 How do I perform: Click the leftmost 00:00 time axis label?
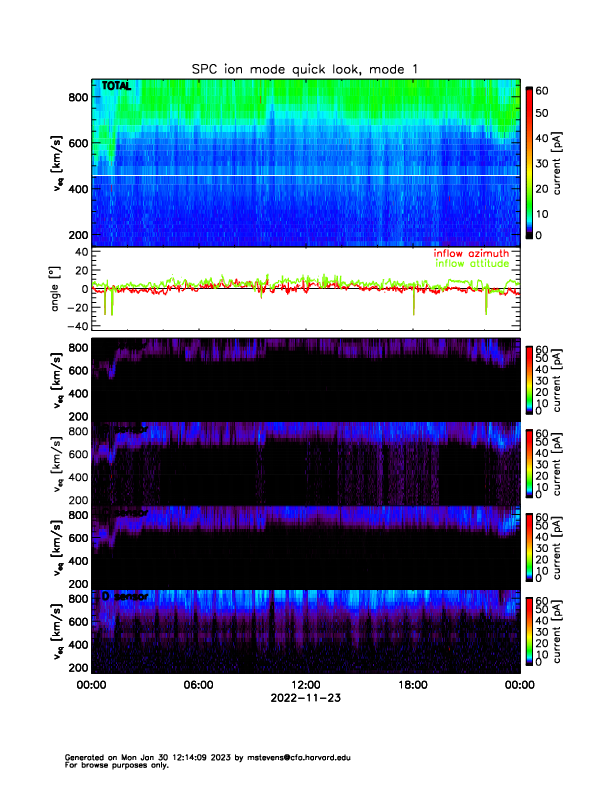point(91,686)
